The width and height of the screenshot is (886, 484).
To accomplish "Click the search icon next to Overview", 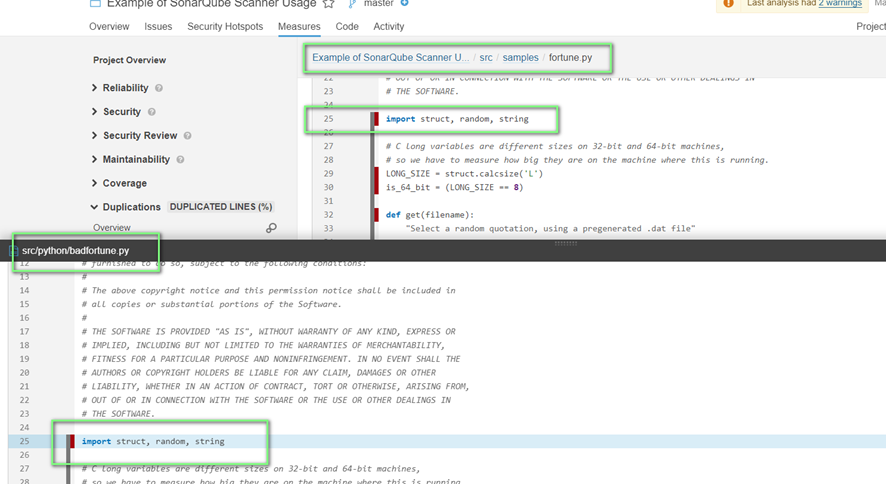I will point(271,228).
